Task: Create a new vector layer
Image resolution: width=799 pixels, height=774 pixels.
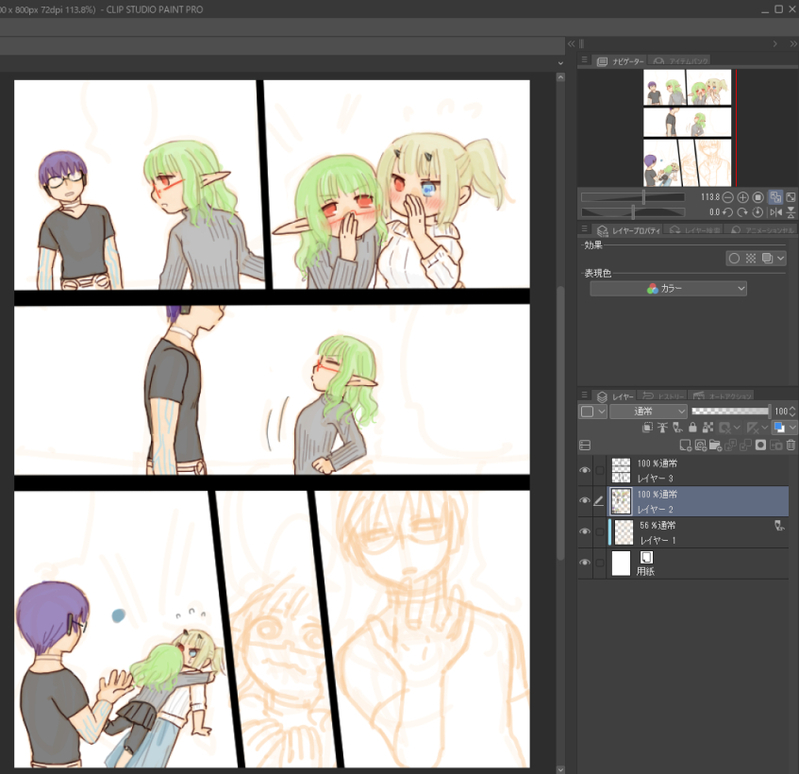Action: click(x=701, y=445)
